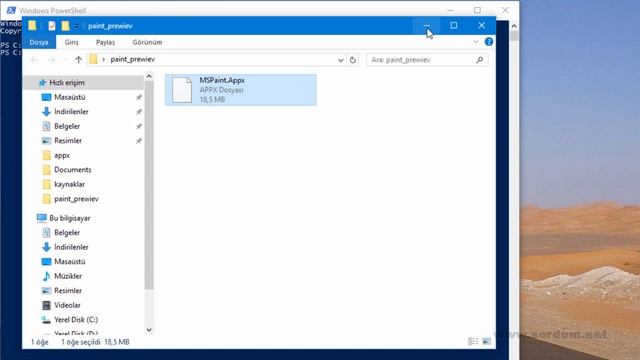Click the folder icon in address bar
This screenshot has height=360, width=640.
click(93, 59)
